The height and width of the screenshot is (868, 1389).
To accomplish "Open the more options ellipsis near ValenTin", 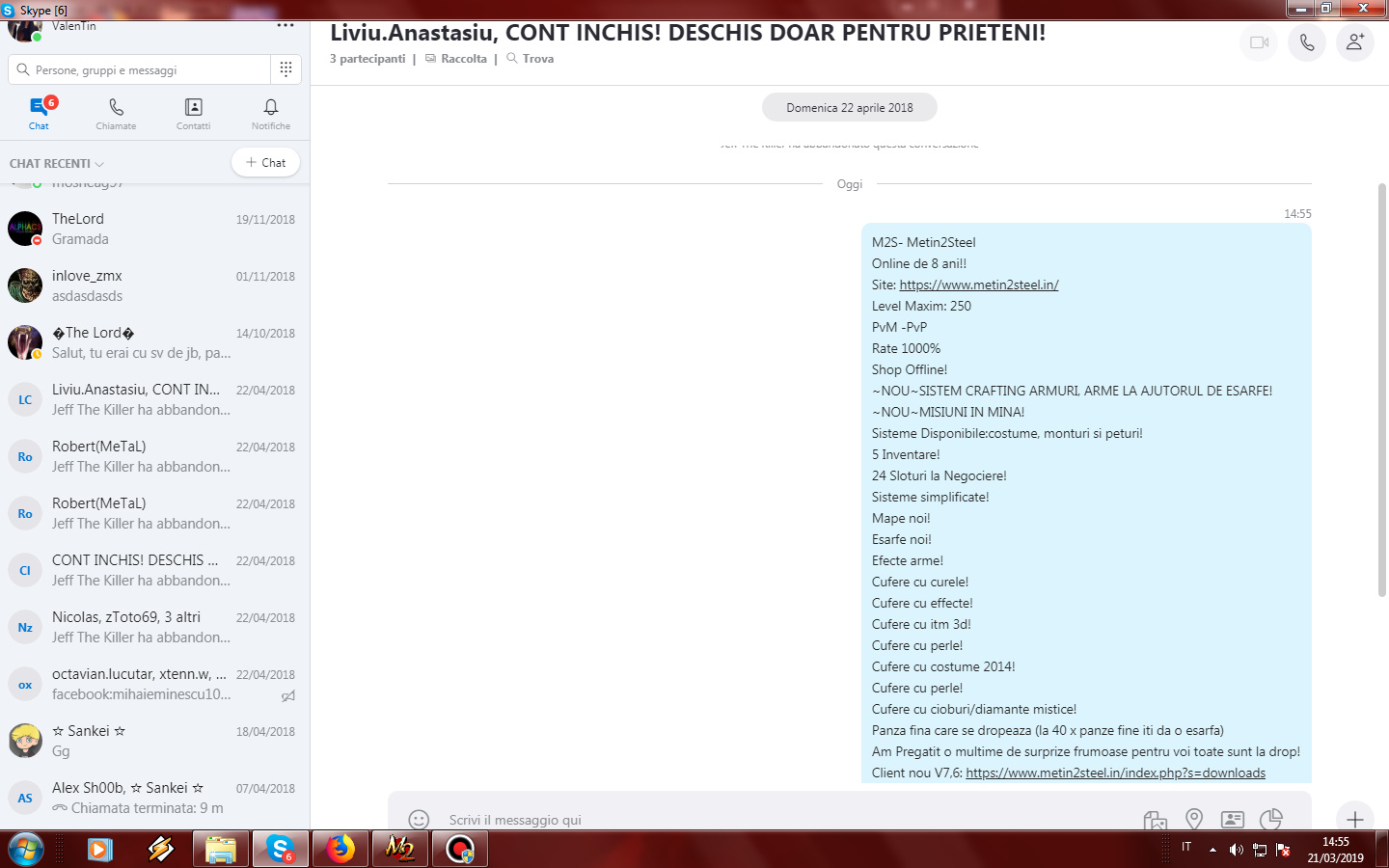I will [286, 25].
